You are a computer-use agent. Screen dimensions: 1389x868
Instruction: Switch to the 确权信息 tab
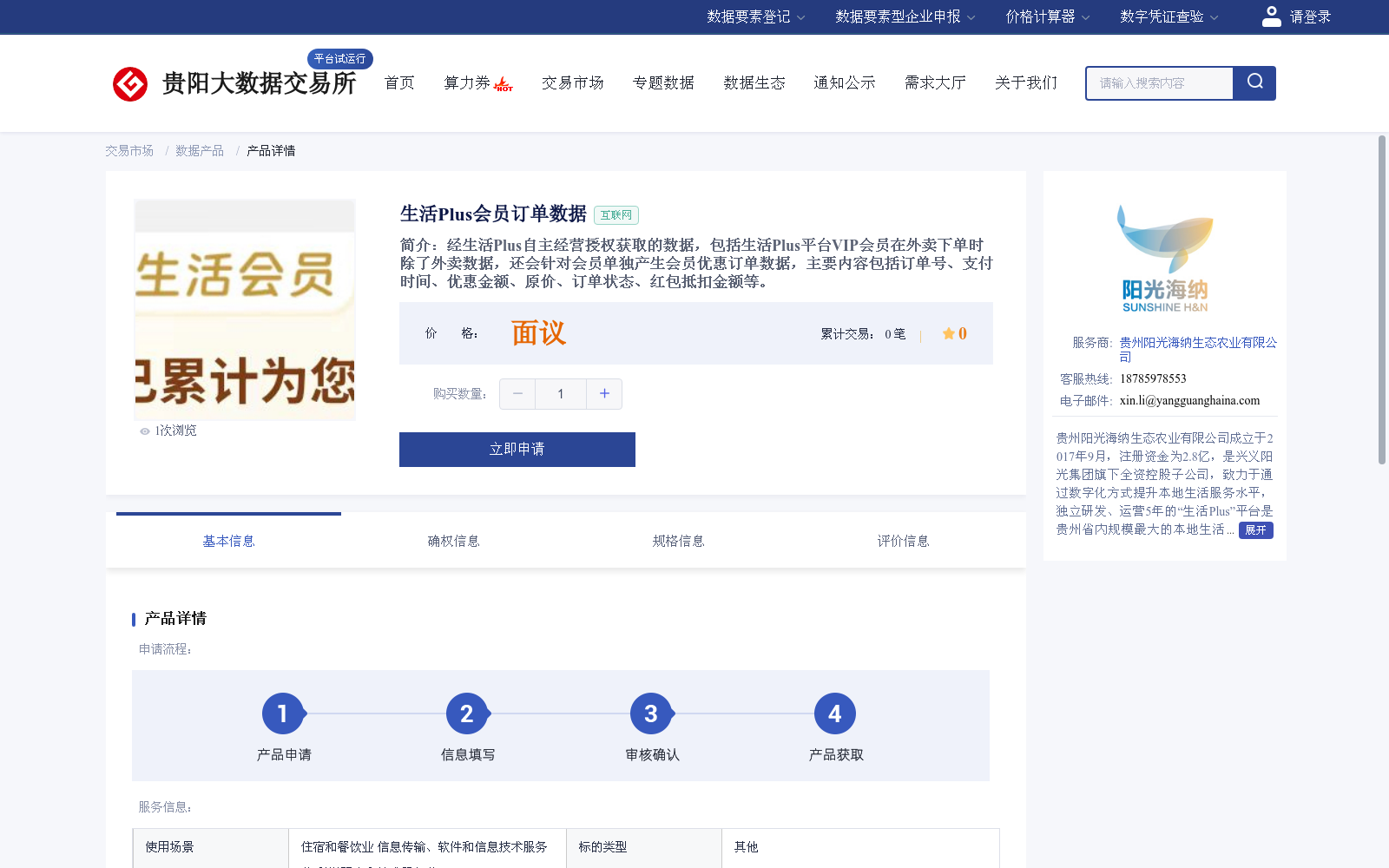453,541
